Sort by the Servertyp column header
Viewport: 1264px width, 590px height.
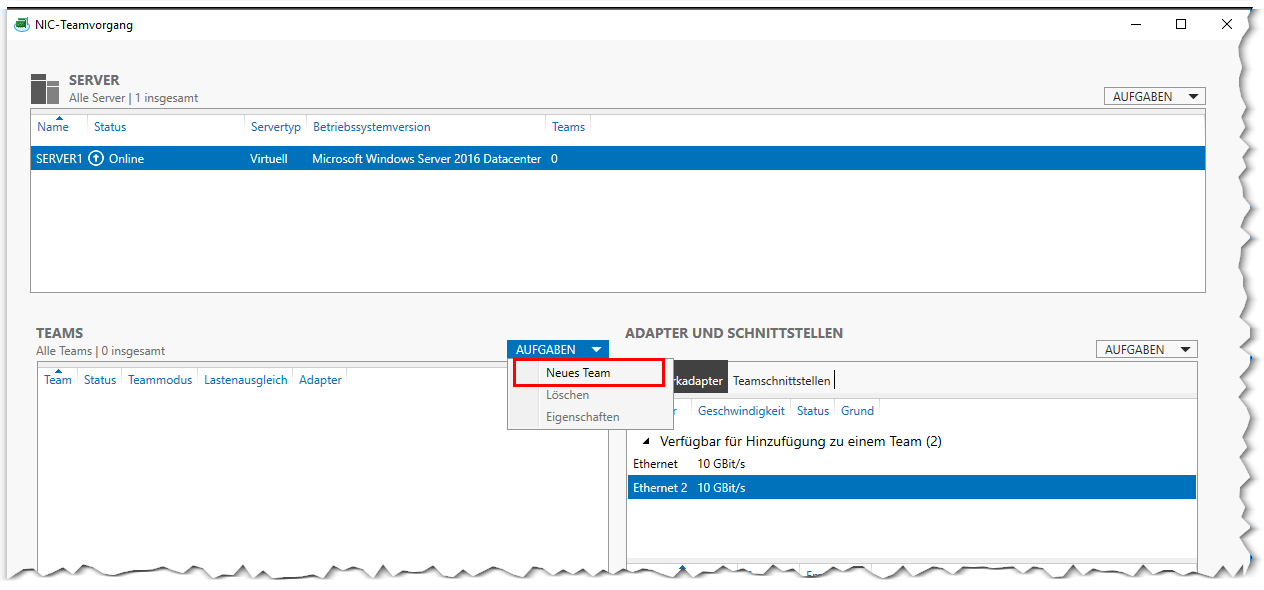(275, 127)
